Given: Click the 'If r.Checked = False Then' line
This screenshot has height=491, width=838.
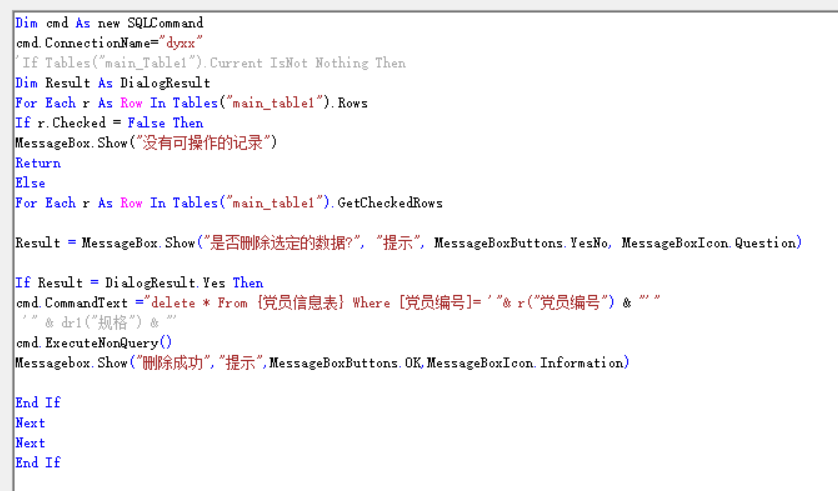Looking at the screenshot, I should click(109, 123).
